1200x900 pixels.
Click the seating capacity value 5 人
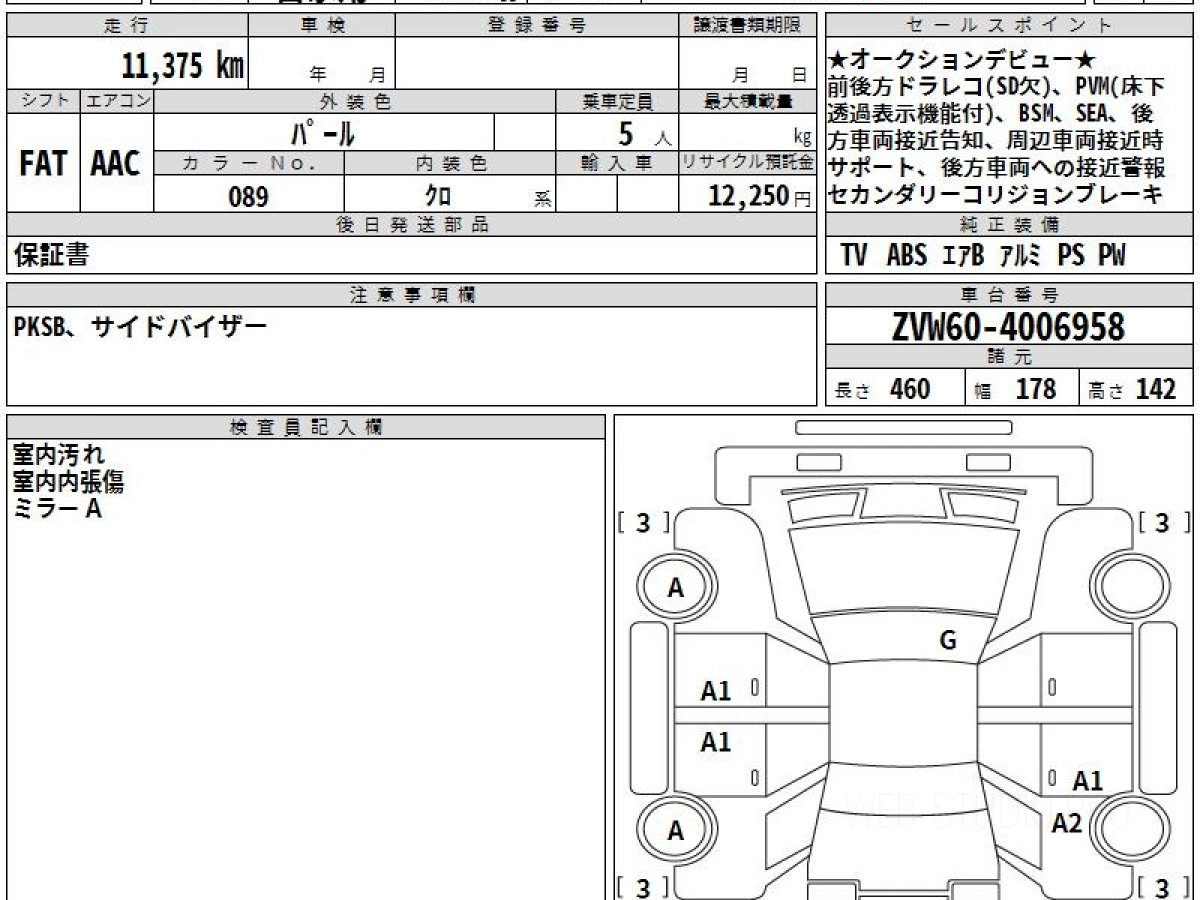point(643,133)
